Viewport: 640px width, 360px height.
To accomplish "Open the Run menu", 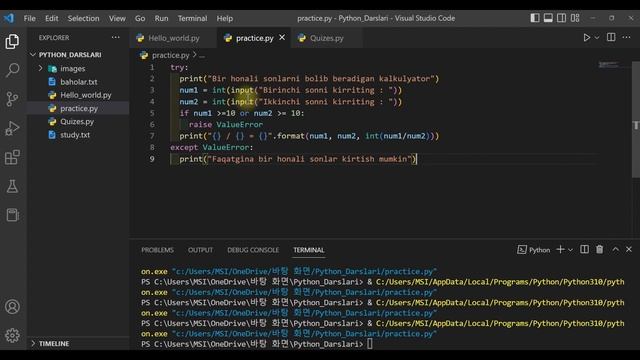I will [161, 18].
